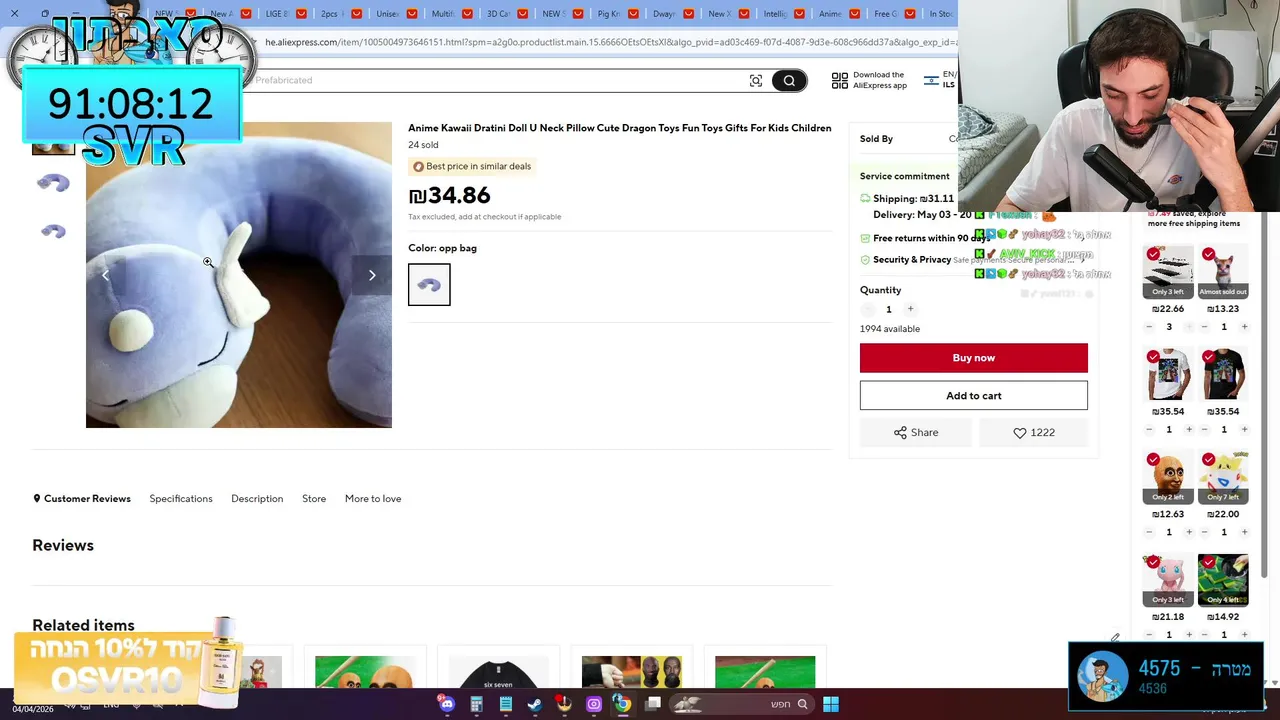The height and width of the screenshot is (720, 1280).
Task: Decrease quantity of ₪22.66 cart item
Action: click(x=1149, y=327)
